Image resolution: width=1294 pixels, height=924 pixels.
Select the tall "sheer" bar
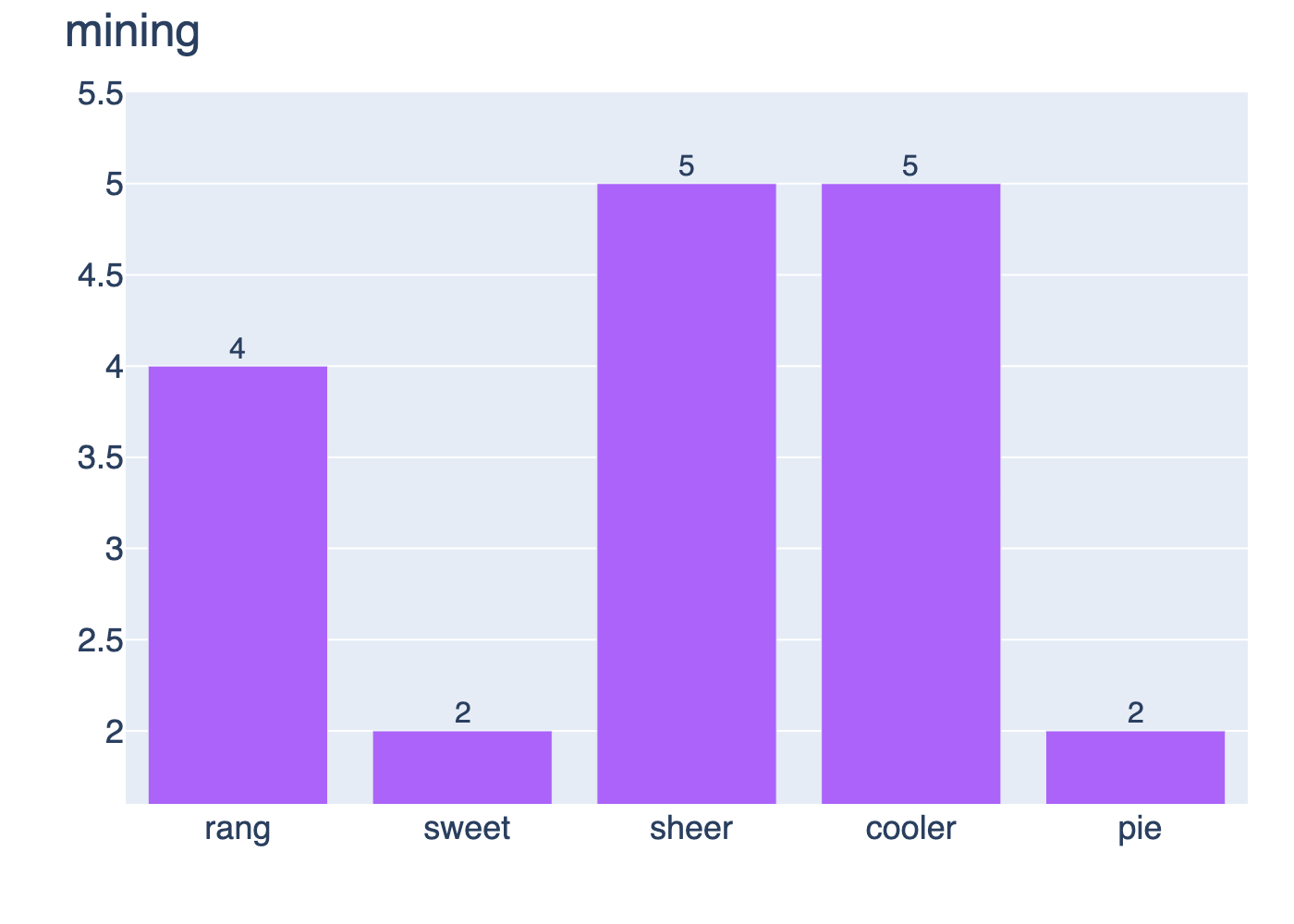pyautogui.click(x=686, y=493)
